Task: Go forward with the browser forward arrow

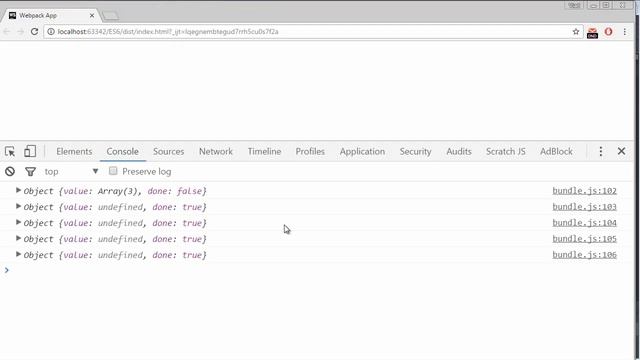Action: (20, 31)
